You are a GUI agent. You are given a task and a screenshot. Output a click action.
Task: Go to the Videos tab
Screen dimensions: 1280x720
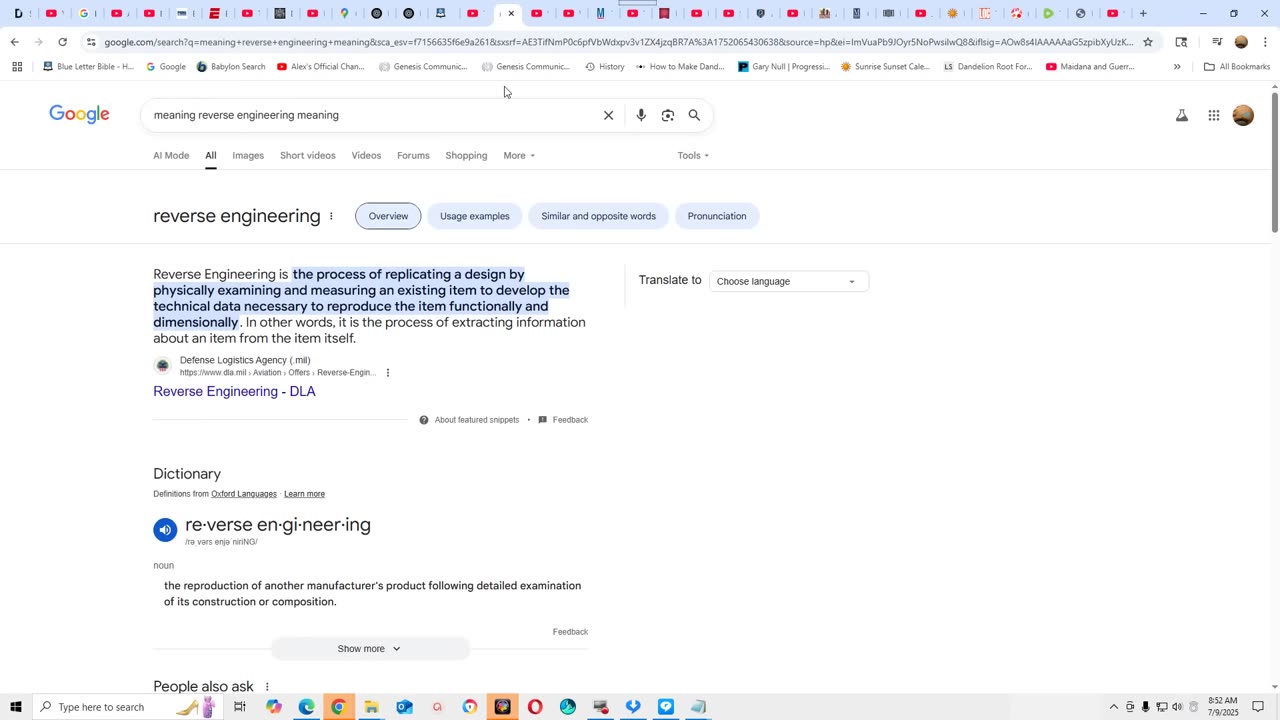pyautogui.click(x=366, y=156)
